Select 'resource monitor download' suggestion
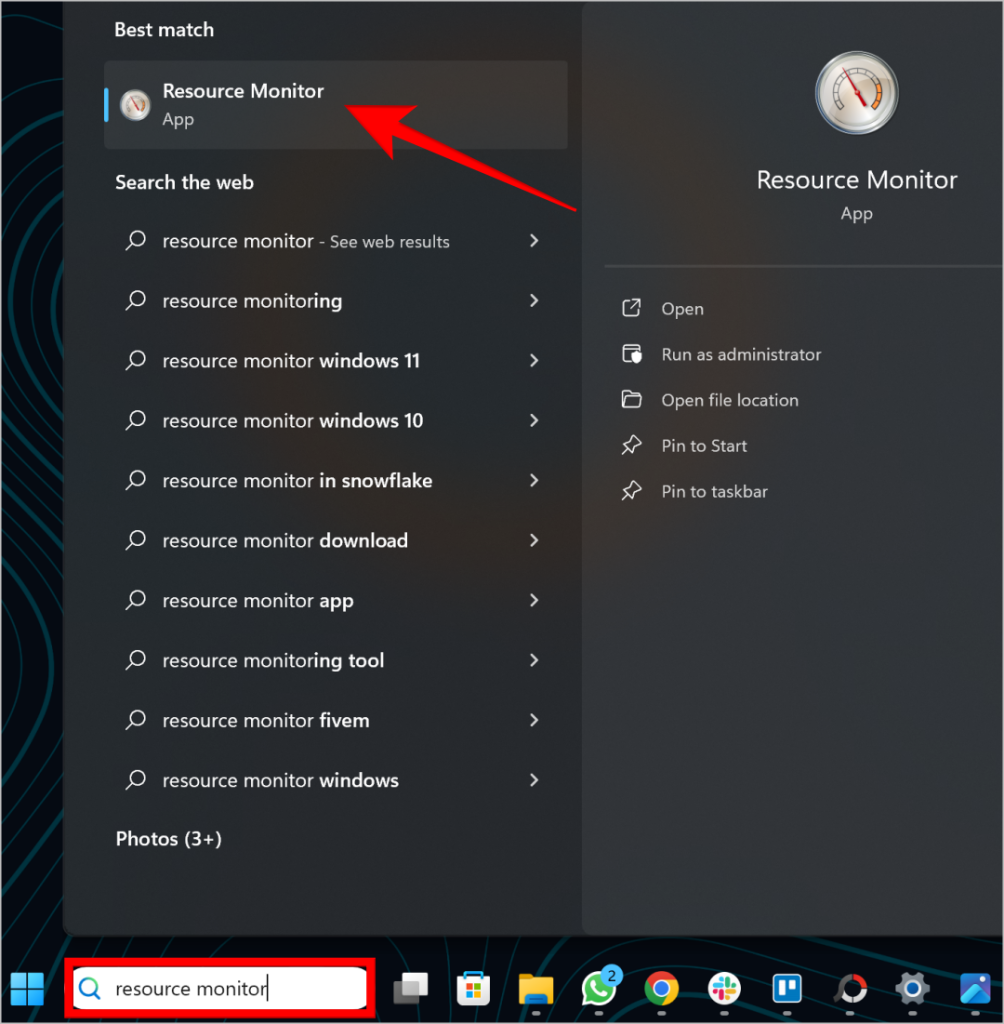 tap(335, 541)
